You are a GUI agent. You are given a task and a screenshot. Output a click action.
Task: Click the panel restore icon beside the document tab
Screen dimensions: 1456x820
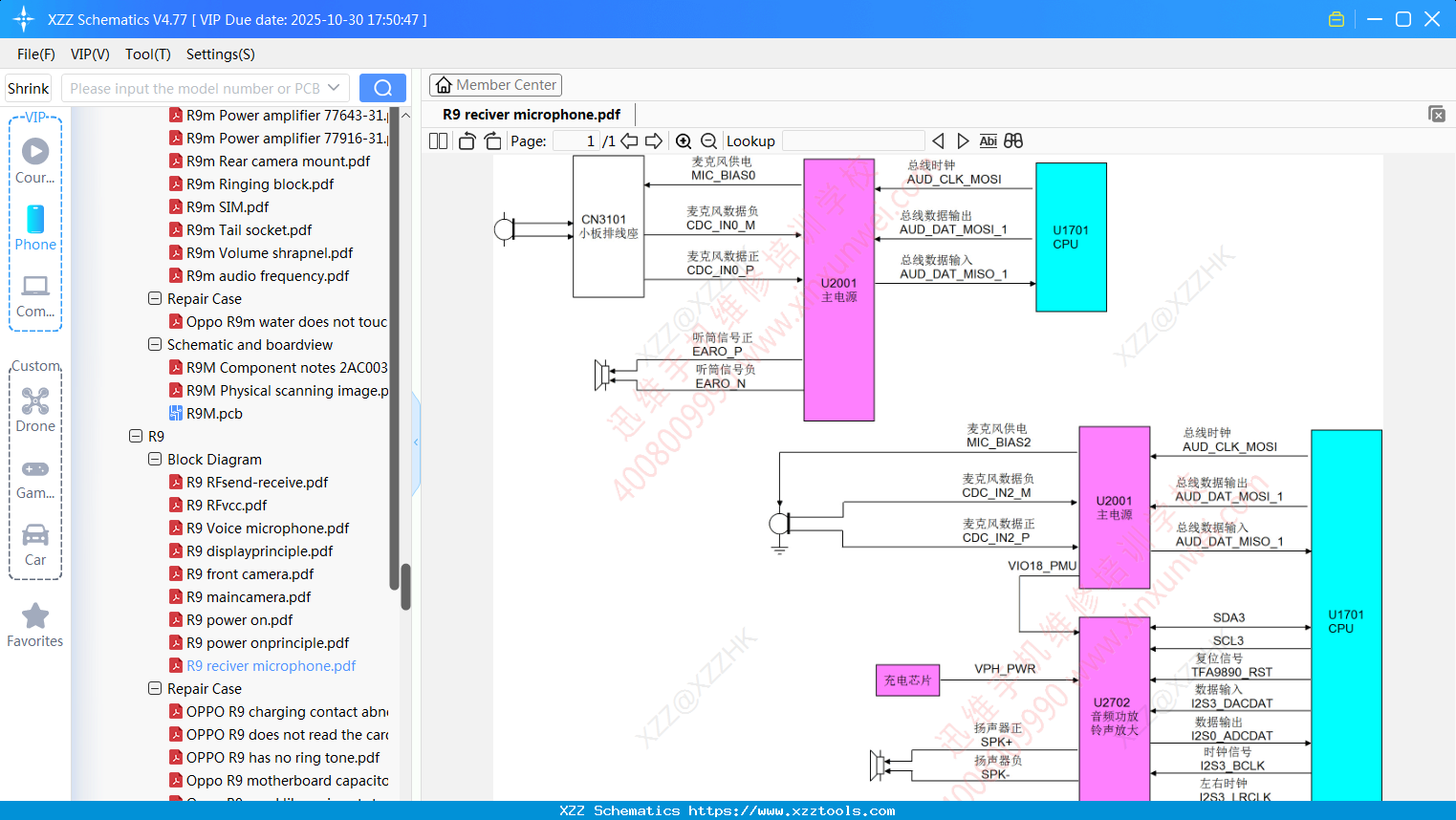click(x=1437, y=114)
